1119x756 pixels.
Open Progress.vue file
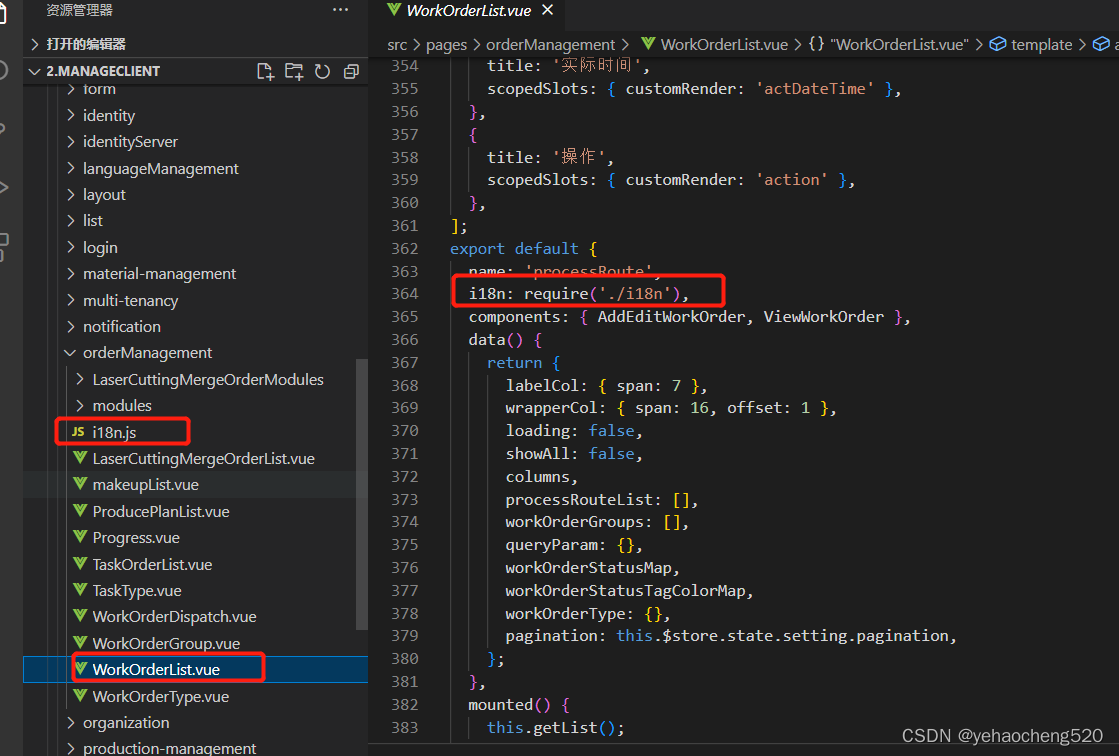tap(136, 538)
